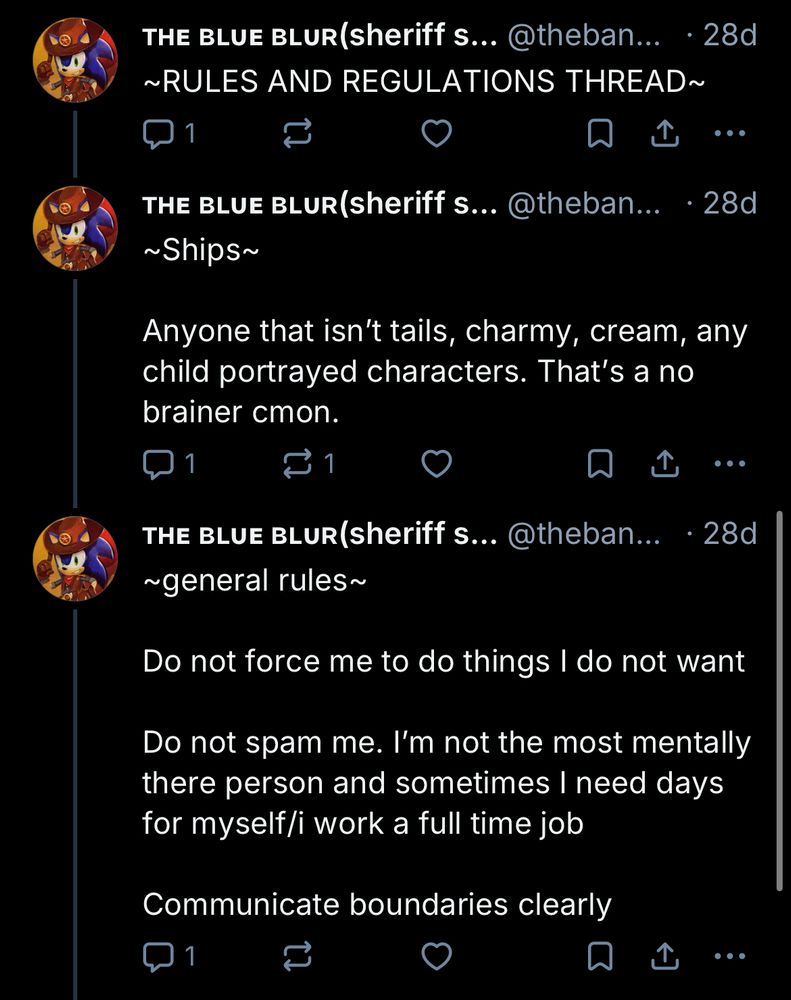Bookmark the Rules and Regulations thread tweet
The image size is (791, 1000).
coord(599,134)
